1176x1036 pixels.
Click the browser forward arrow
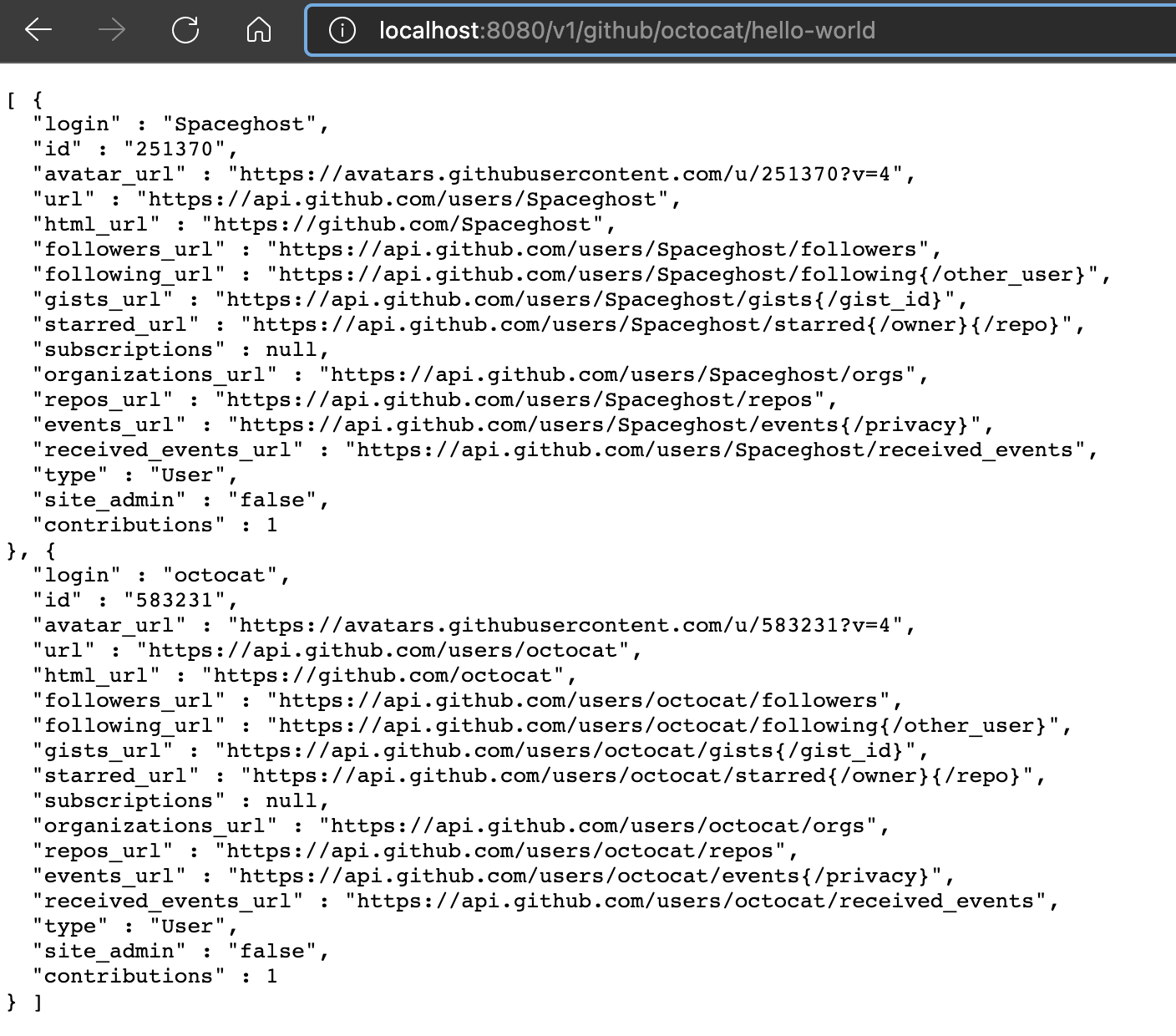pyautogui.click(x=111, y=31)
